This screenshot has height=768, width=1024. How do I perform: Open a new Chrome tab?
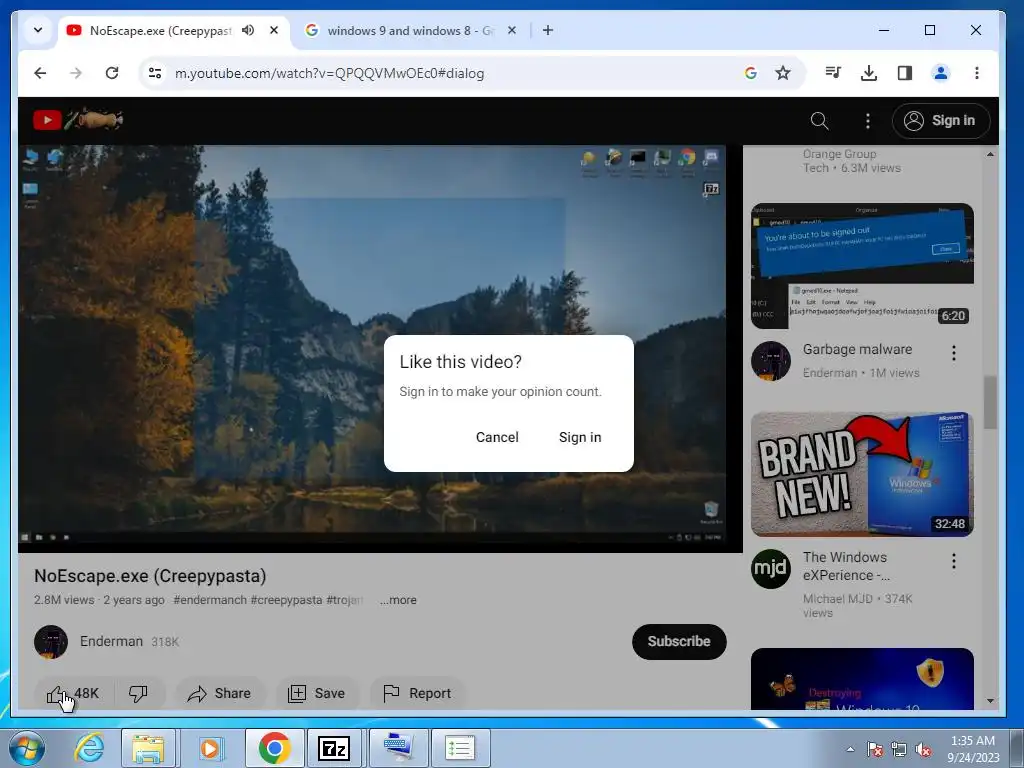pos(548,30)
